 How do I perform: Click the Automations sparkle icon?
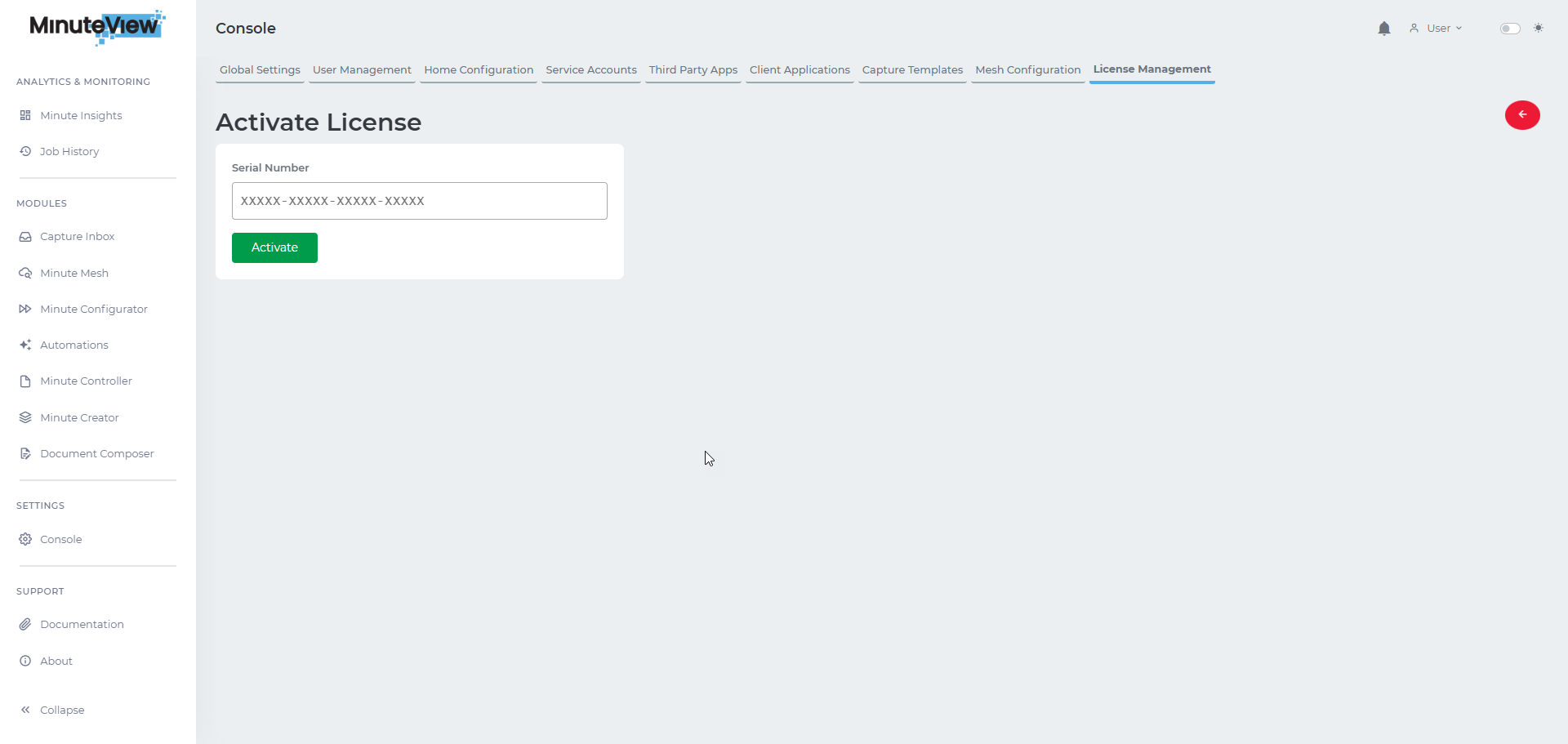pos(25,345)
